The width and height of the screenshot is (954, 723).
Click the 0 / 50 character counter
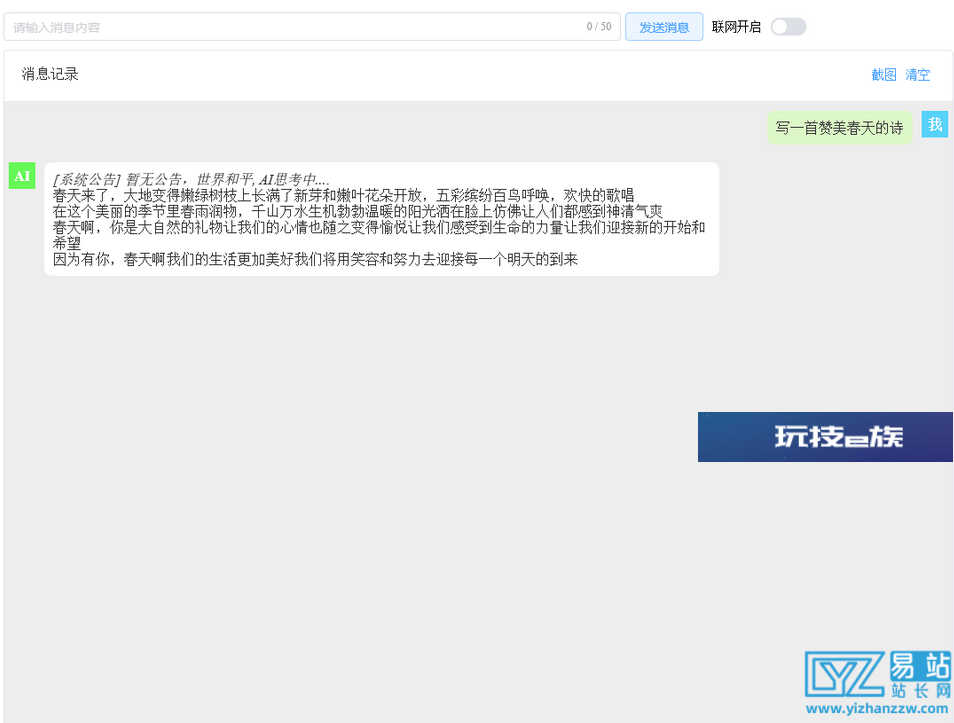point(599,27)
